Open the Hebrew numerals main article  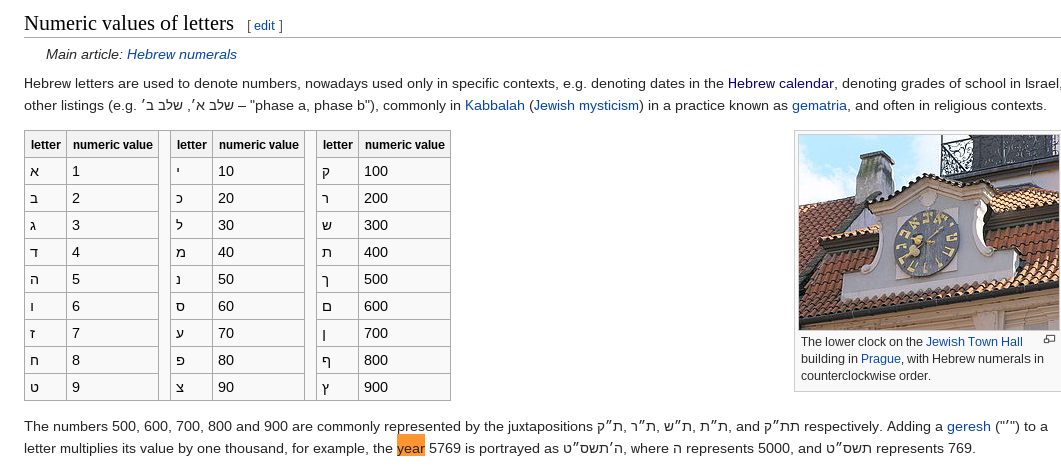tap(181, 54)
